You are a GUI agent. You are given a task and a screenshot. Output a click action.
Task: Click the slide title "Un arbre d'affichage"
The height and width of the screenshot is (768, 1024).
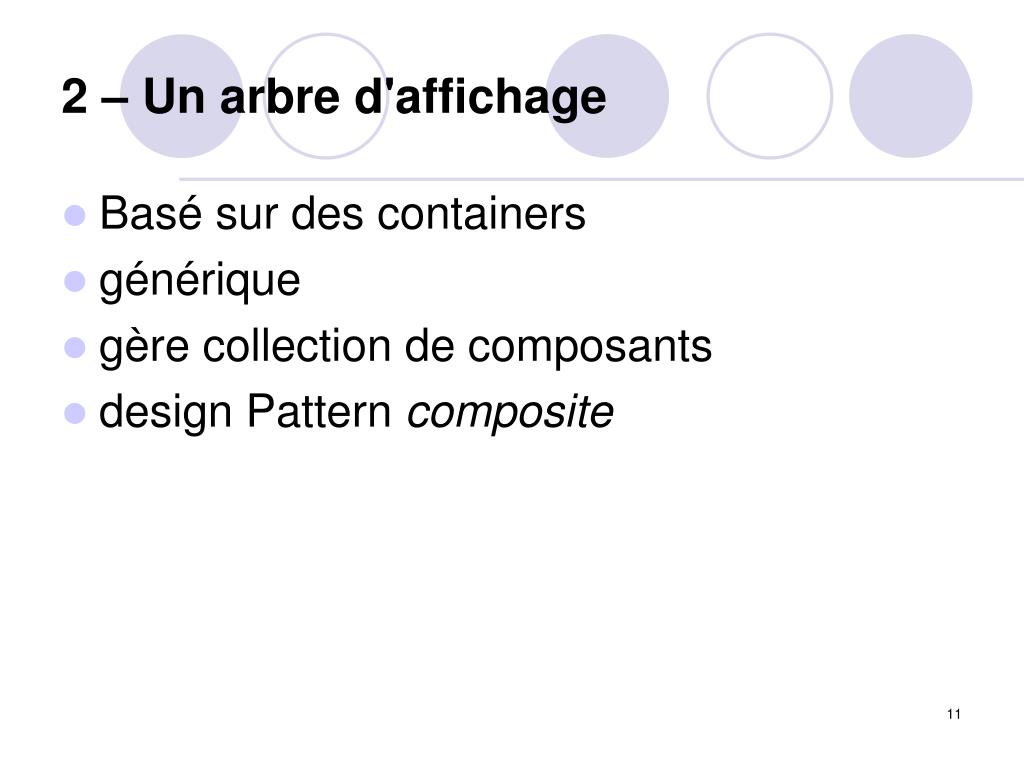tap(375, 97)
